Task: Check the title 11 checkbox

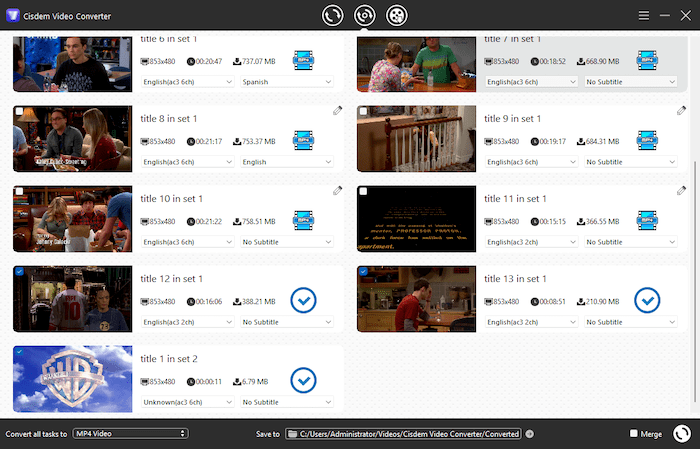Action: point(363,191)
